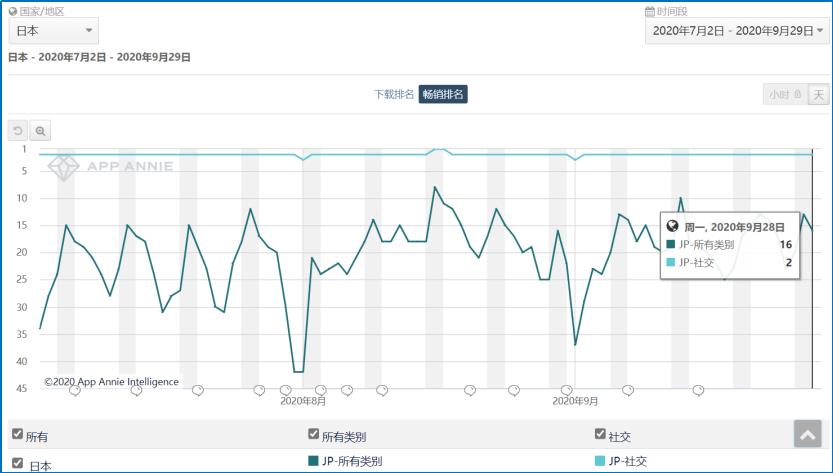Click the event bubble just left of 2020年8月

pyautogui.click(x=286, y=391)
